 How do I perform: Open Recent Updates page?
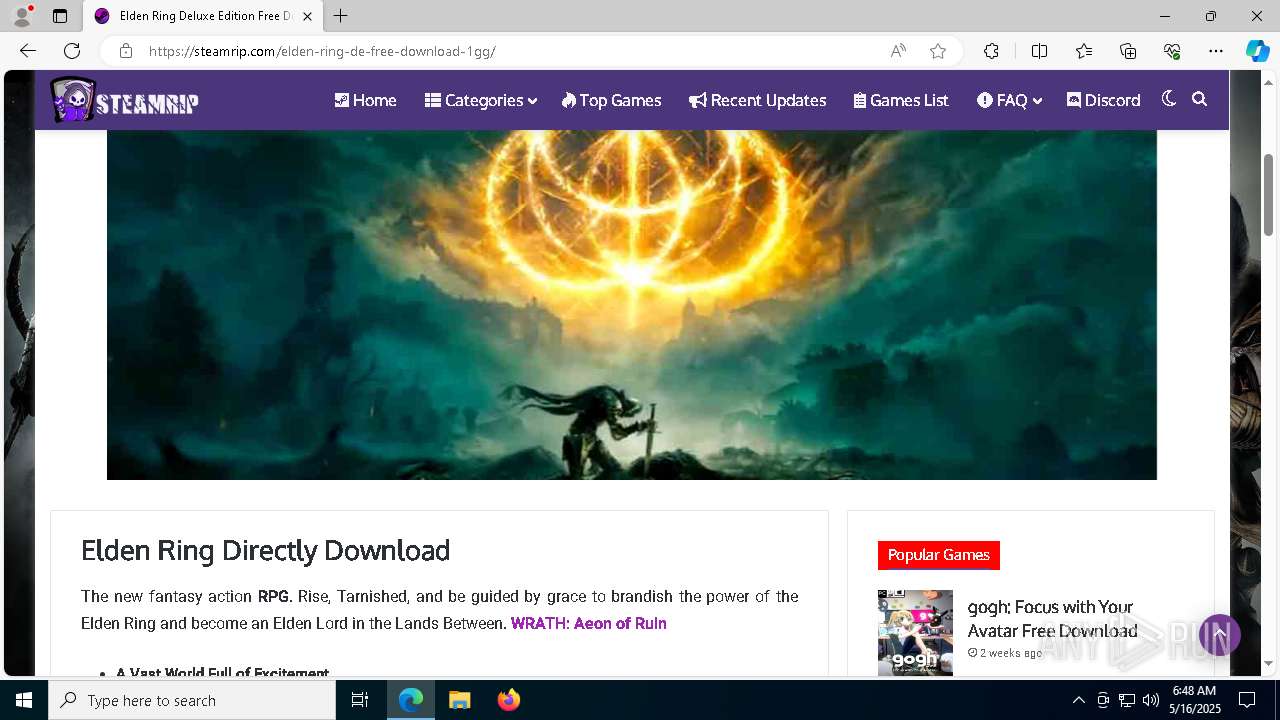tap(757, 100)
